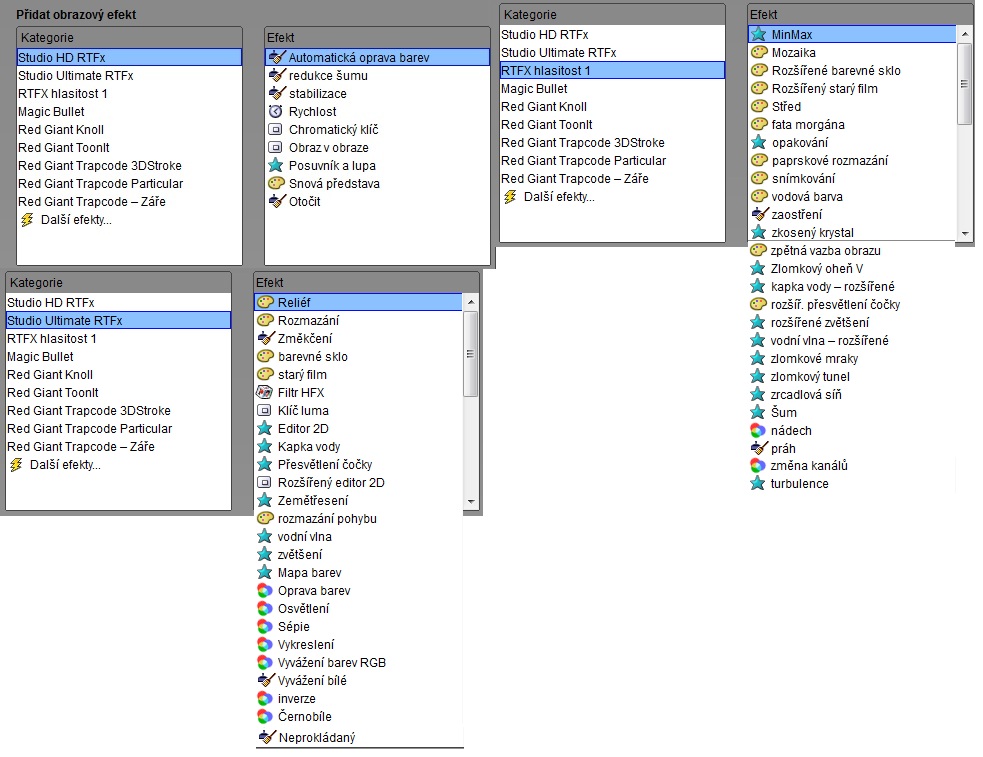Click the Rychlost clock icon

(275, 112)
